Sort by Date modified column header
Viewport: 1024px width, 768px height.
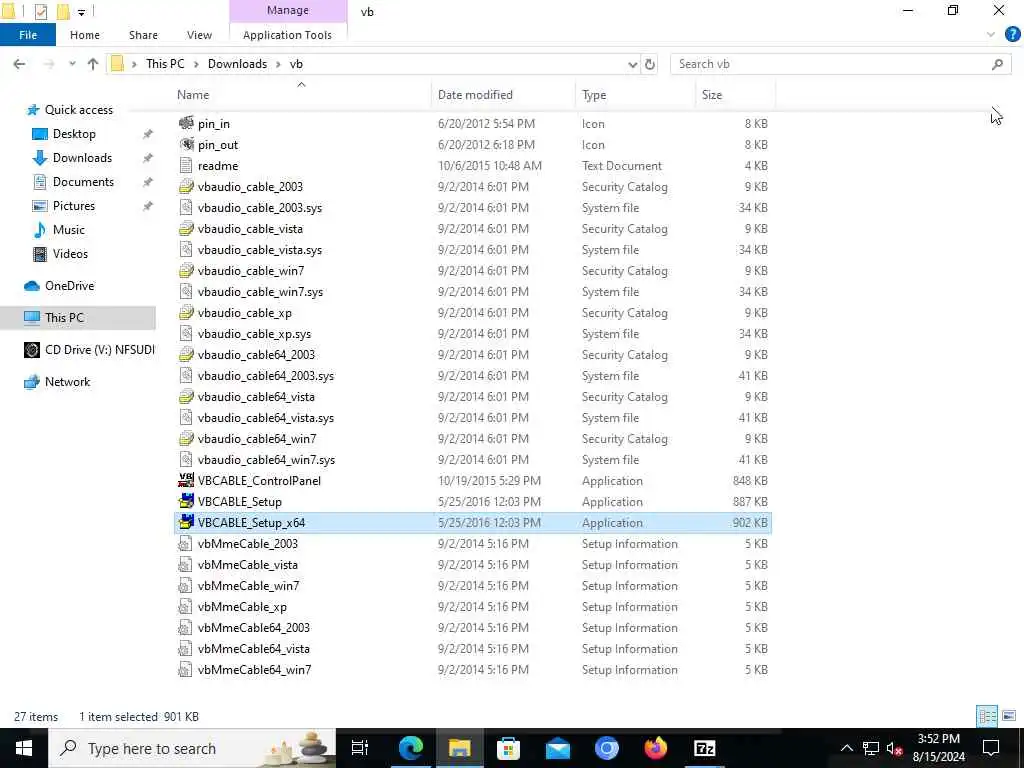point(475,95)
